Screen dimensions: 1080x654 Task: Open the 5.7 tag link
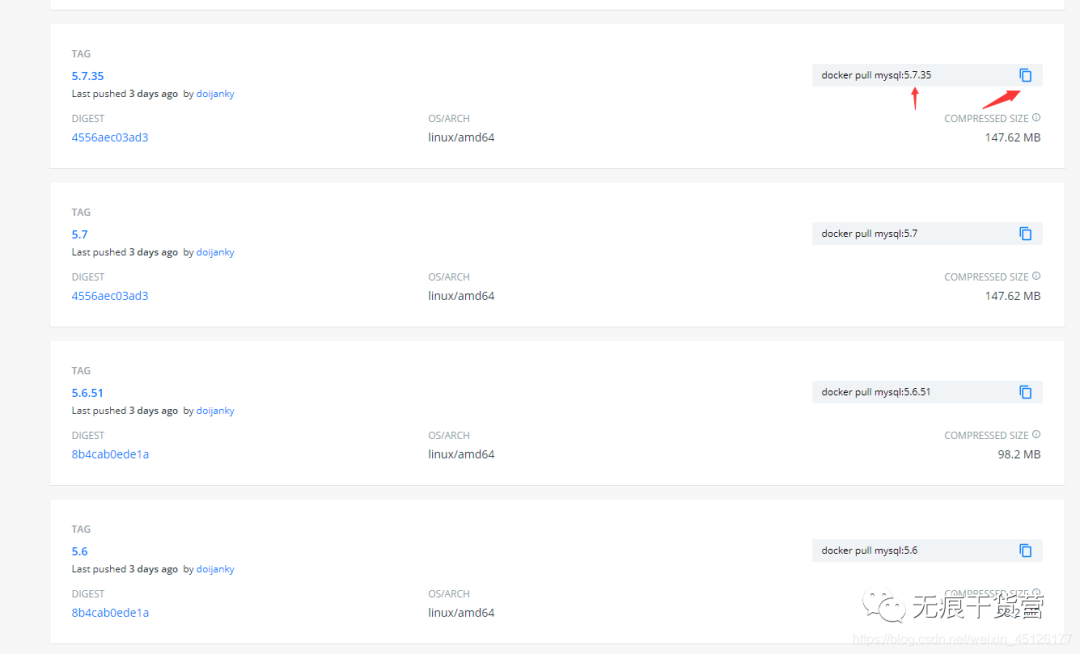[x=80, y=234]
